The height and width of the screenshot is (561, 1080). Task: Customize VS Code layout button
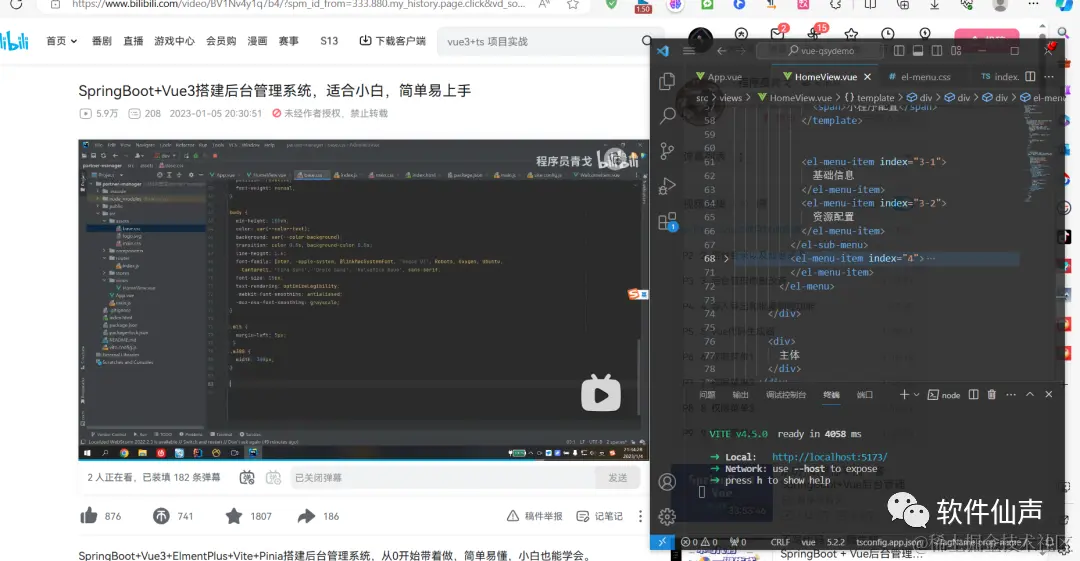(x=956, y=50)
